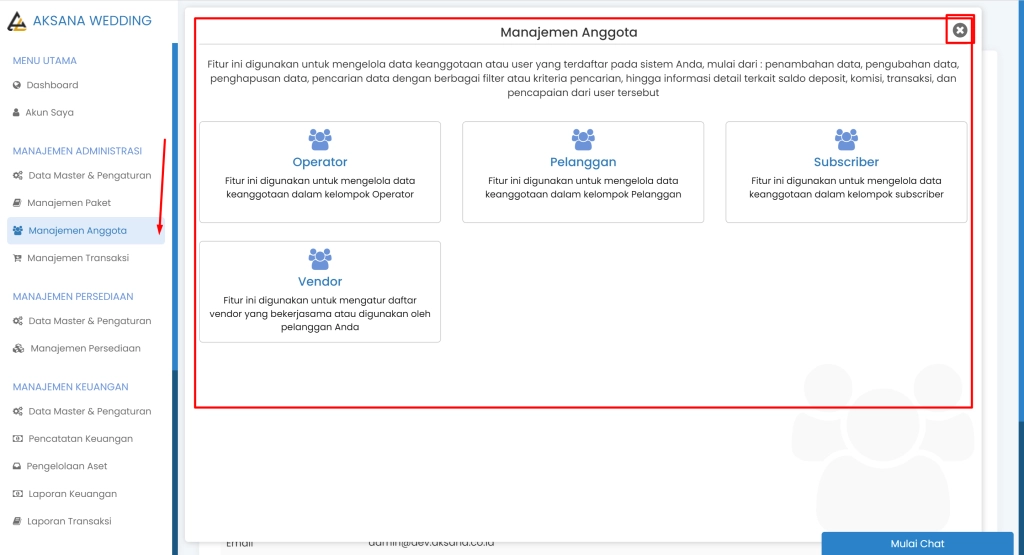The image size is (1024, 555).
Task: Click the Operator group users icon
Action: [x=320, y=140]
